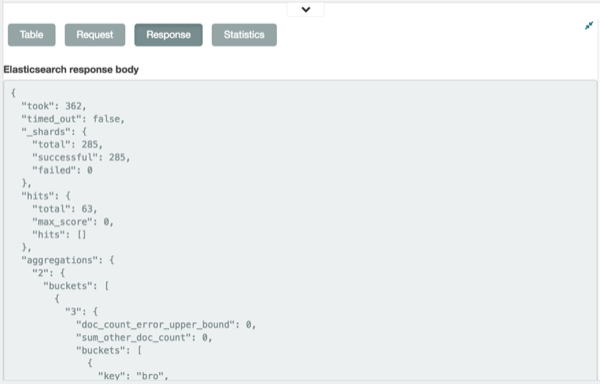Viewport: 600px width, 384px height.
Task: Open the Request tab
Action: (x=95, y=35)
